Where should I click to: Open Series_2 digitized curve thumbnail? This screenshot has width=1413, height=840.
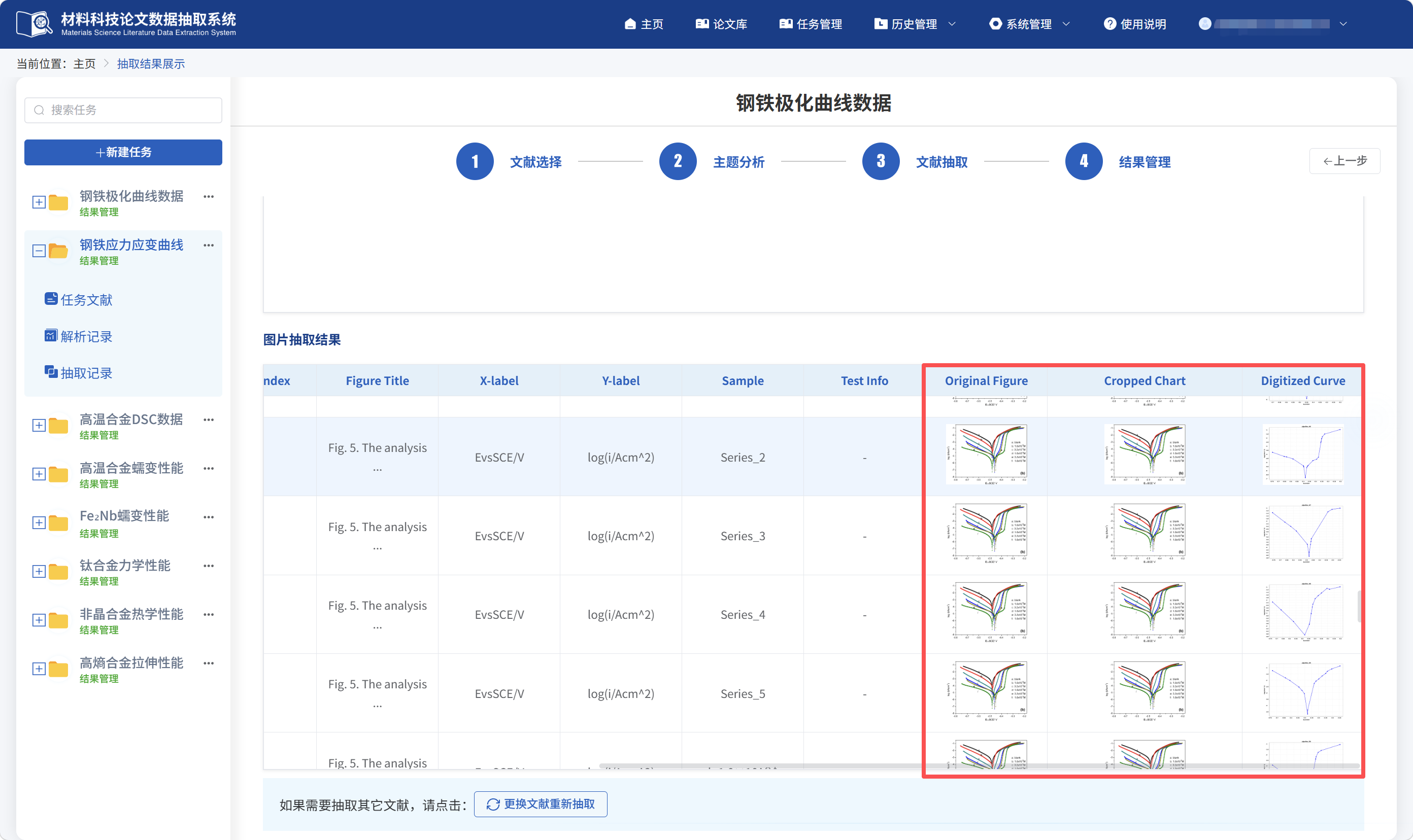[x=1302, y=454]
